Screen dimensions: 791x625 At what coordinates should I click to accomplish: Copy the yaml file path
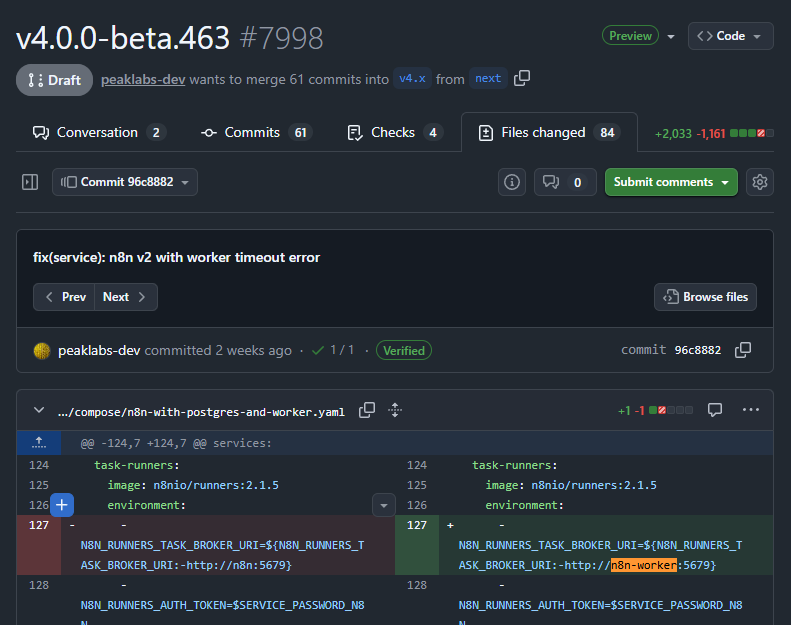367,410
